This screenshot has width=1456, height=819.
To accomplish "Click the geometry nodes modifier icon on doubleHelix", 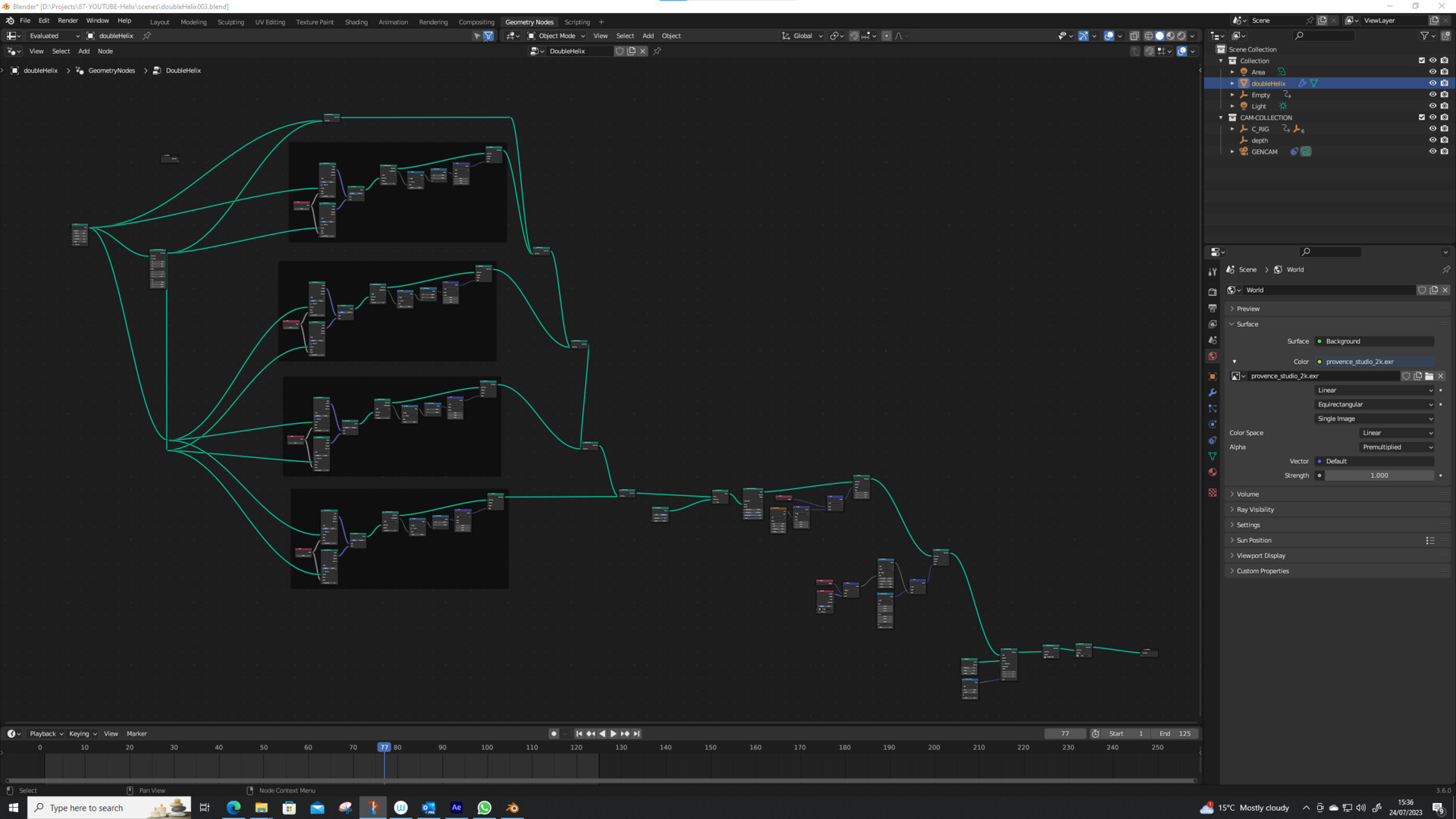I will pyautogui.click(x=1302, y=83).
